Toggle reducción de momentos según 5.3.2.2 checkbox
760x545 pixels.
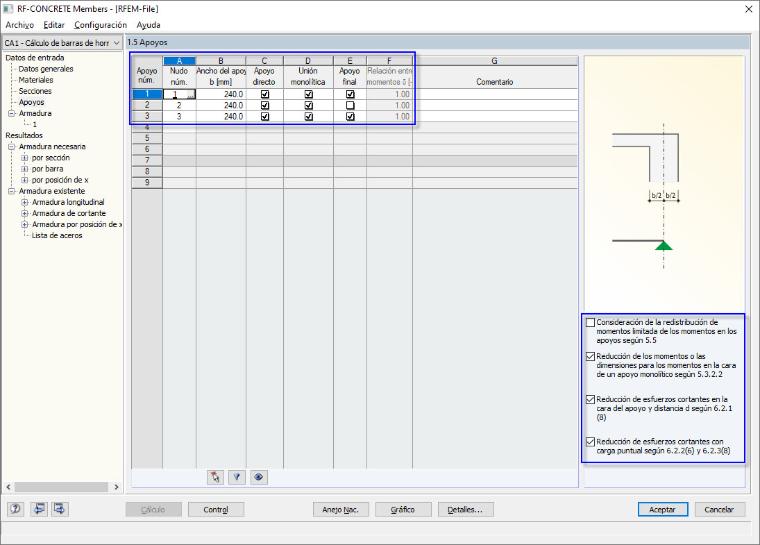pos(590,356)
